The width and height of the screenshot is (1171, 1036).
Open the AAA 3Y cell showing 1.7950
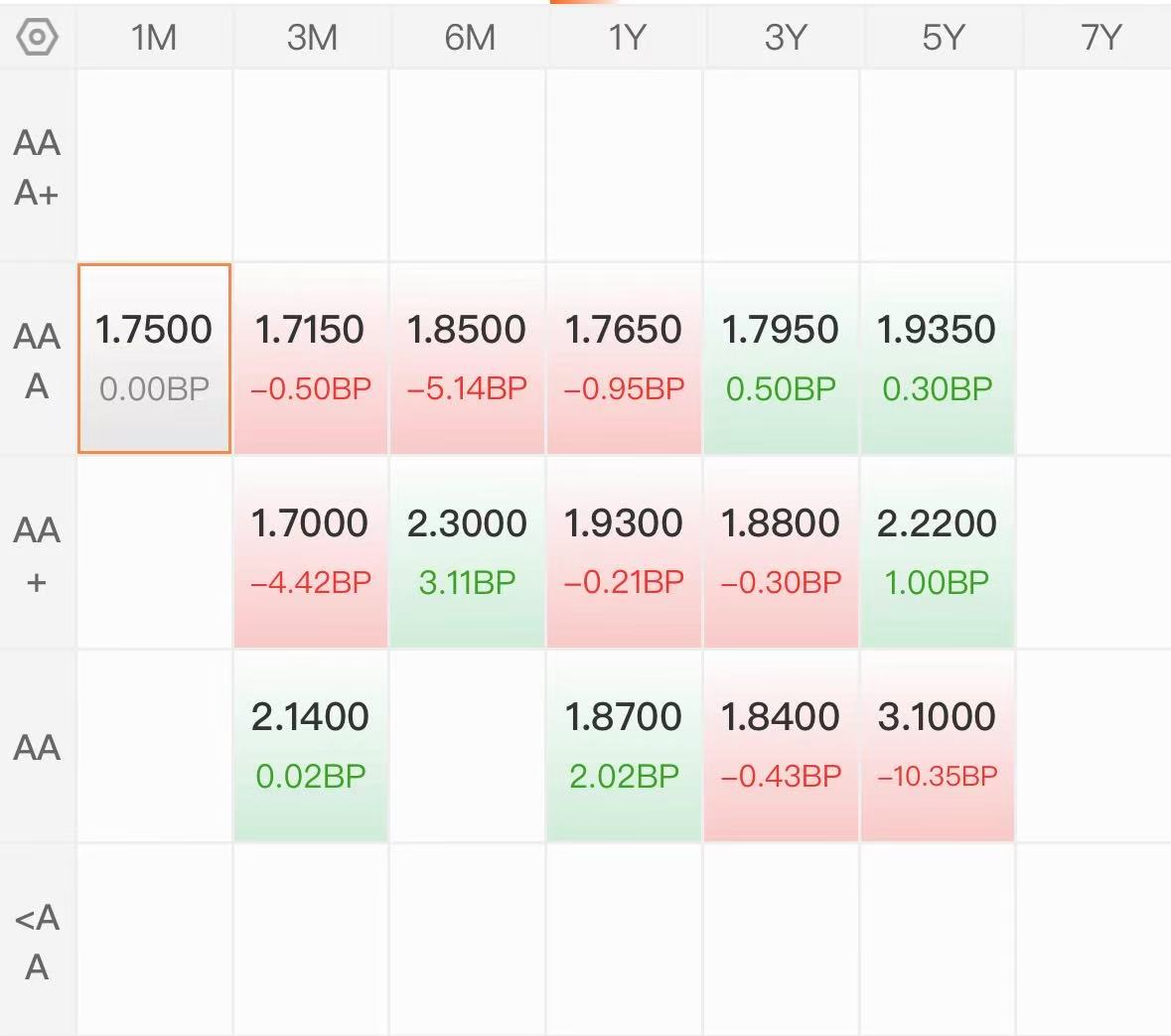[781, 358]
